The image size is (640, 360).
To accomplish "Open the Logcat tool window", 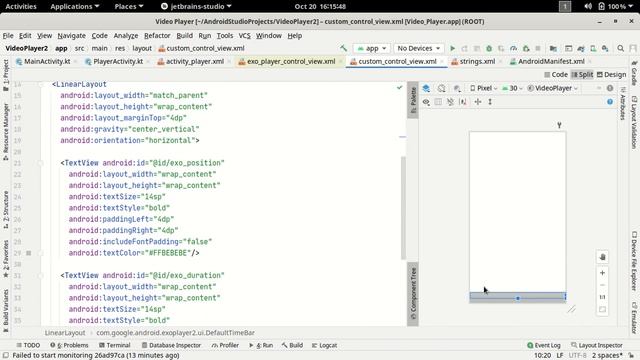I will pos(324,345).
